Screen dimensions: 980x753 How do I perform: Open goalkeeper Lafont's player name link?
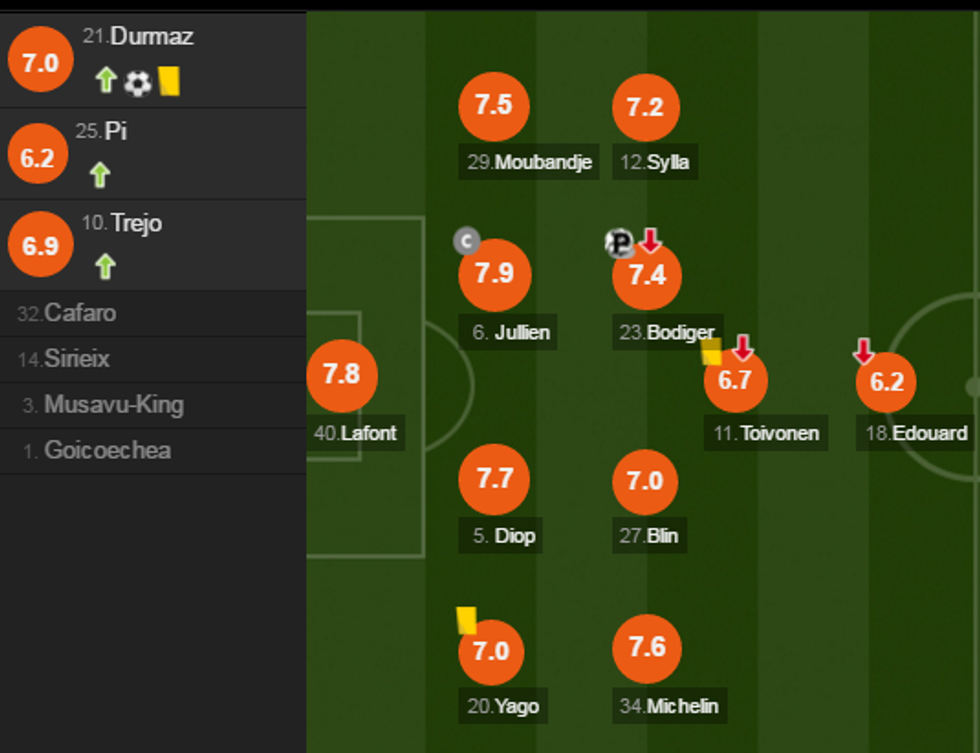[x=368, y=433]
